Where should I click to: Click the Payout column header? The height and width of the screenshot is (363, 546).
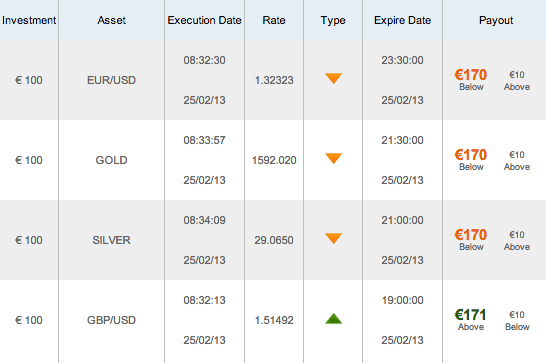496,21
